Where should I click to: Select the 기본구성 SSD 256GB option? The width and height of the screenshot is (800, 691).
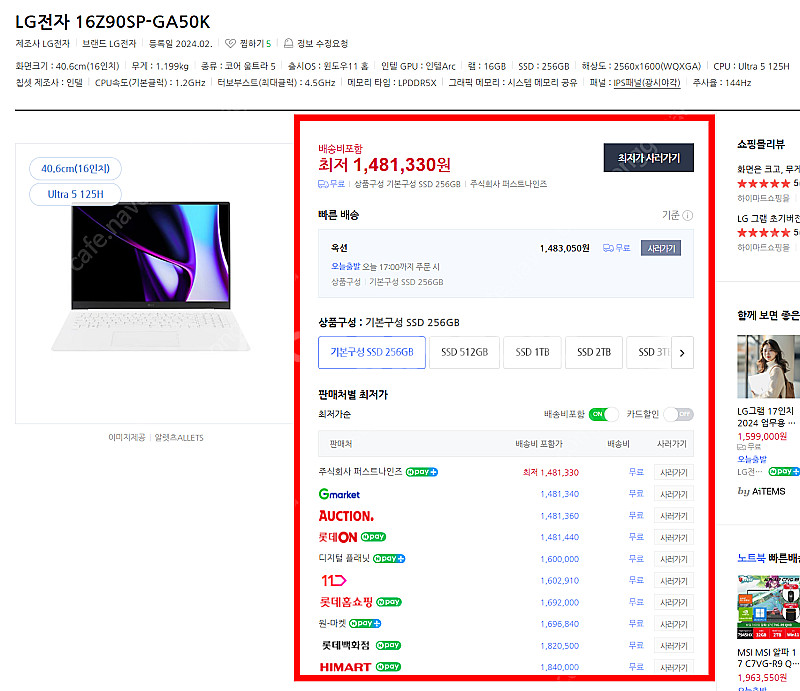[x=372, y=353]
